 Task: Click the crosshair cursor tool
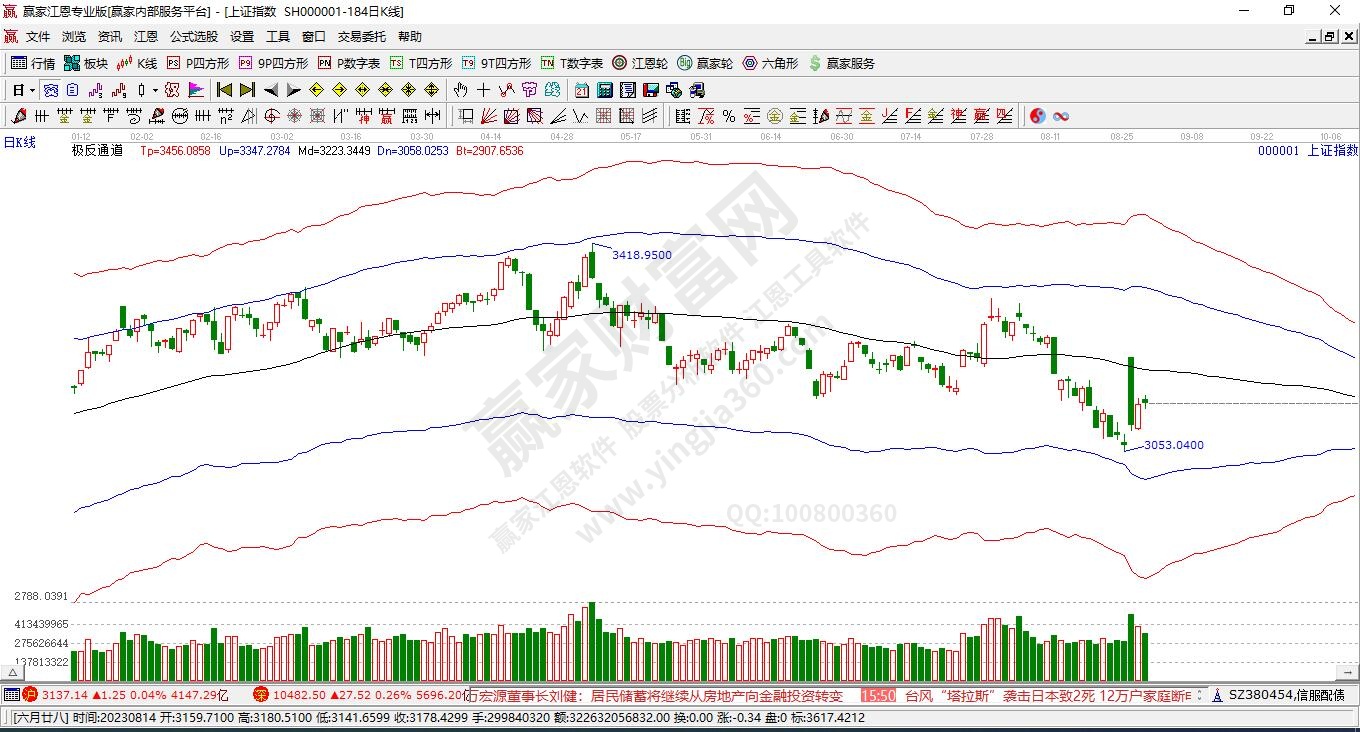(483, 90)
